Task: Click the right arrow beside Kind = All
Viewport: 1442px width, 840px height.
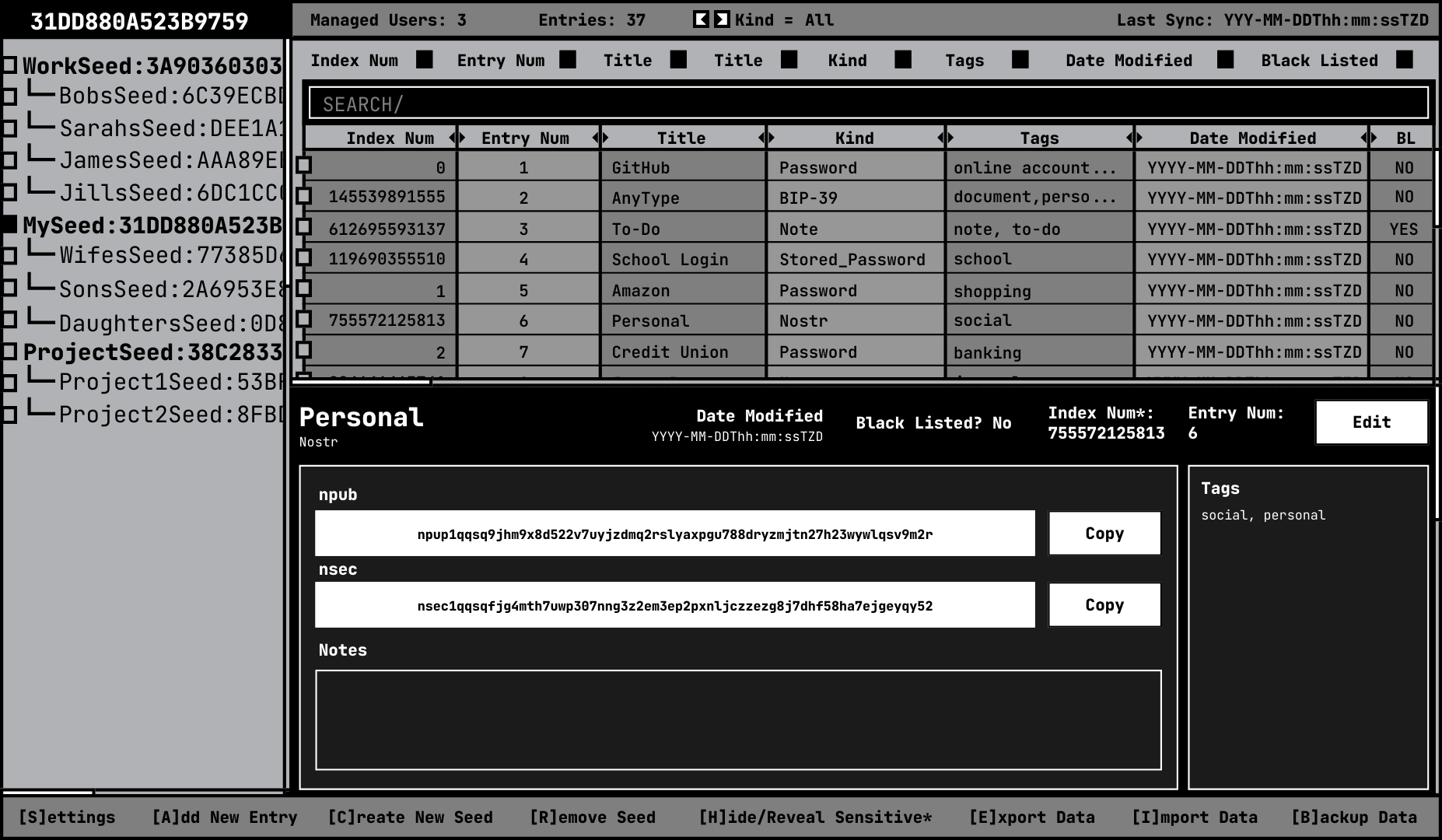Action: coord(722,19)
